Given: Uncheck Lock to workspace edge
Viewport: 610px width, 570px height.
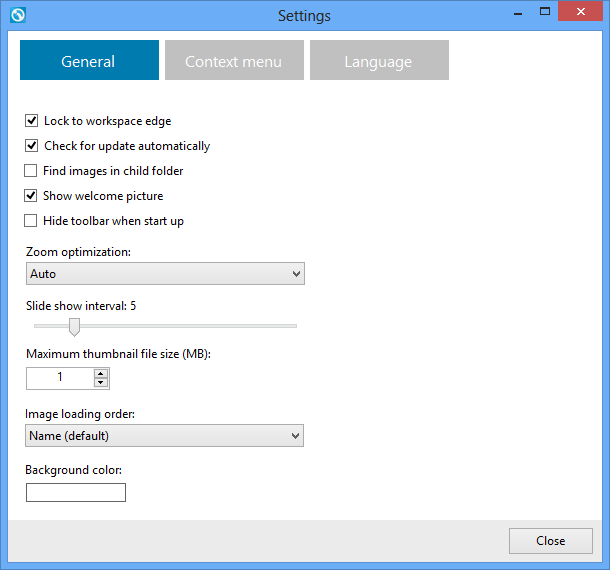Looking at the screenshot, I should coord(32,121).
